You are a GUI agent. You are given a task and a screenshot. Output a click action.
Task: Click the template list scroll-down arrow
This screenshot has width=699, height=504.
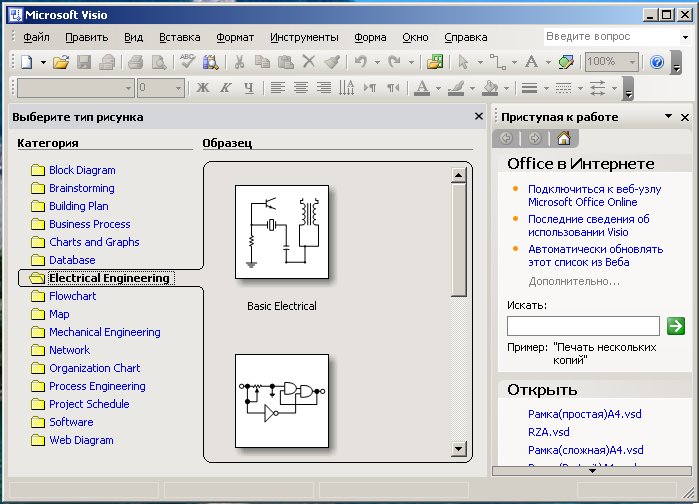pyautogui.click(x=458, y=449)
